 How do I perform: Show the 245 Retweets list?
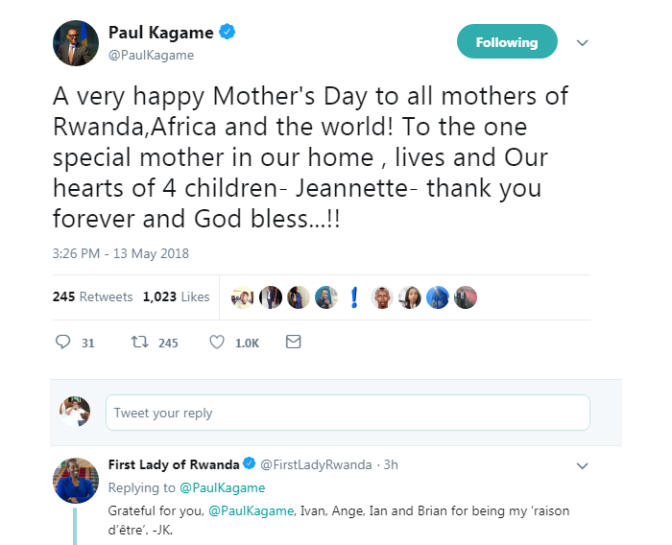pos(92,297)
